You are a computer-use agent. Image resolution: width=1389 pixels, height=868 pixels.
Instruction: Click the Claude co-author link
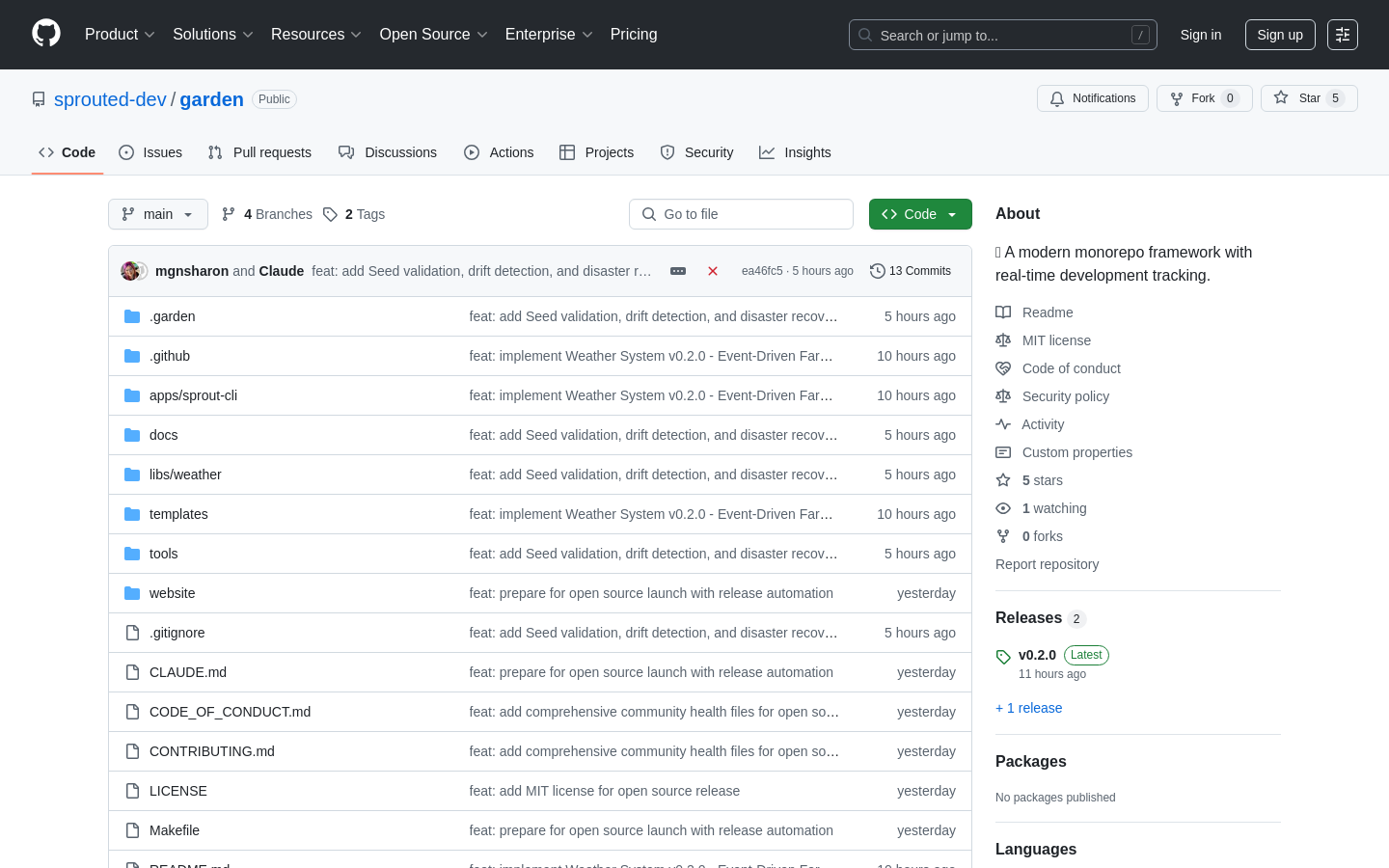point(282,271)
